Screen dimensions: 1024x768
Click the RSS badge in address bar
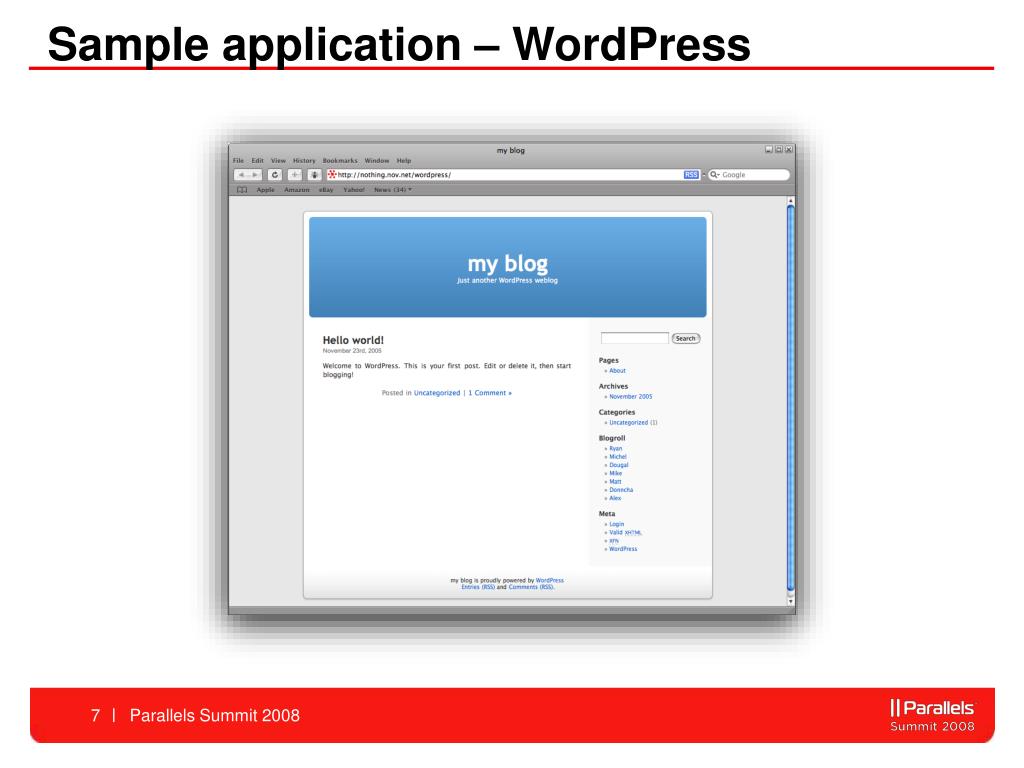691,175
